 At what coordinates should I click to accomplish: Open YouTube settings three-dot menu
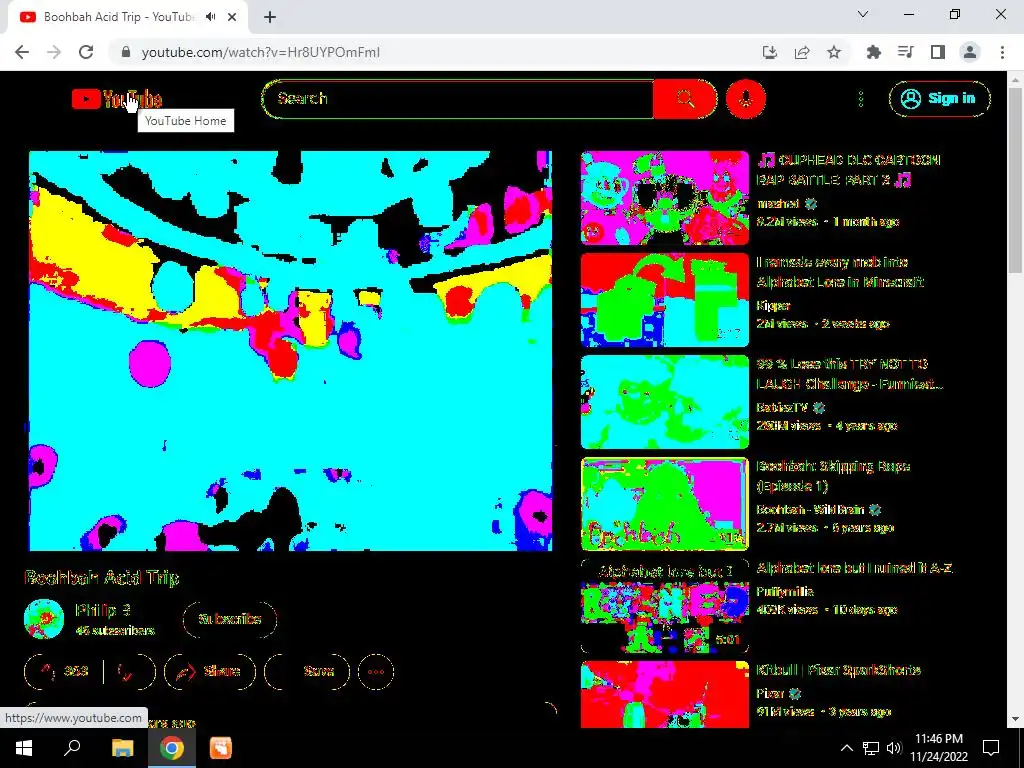point(861,99)
